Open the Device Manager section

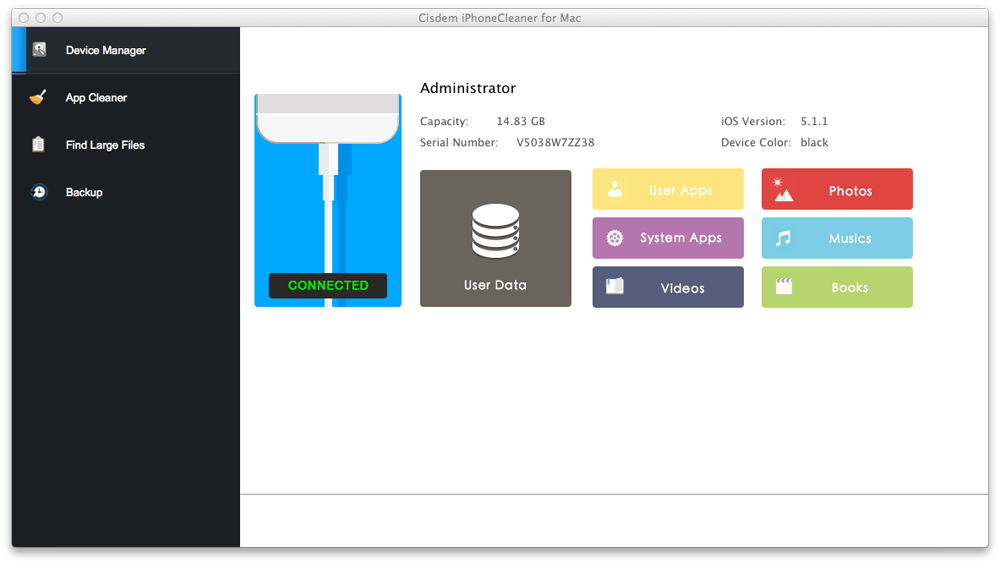pyautogui.click(x=126, y=50)
